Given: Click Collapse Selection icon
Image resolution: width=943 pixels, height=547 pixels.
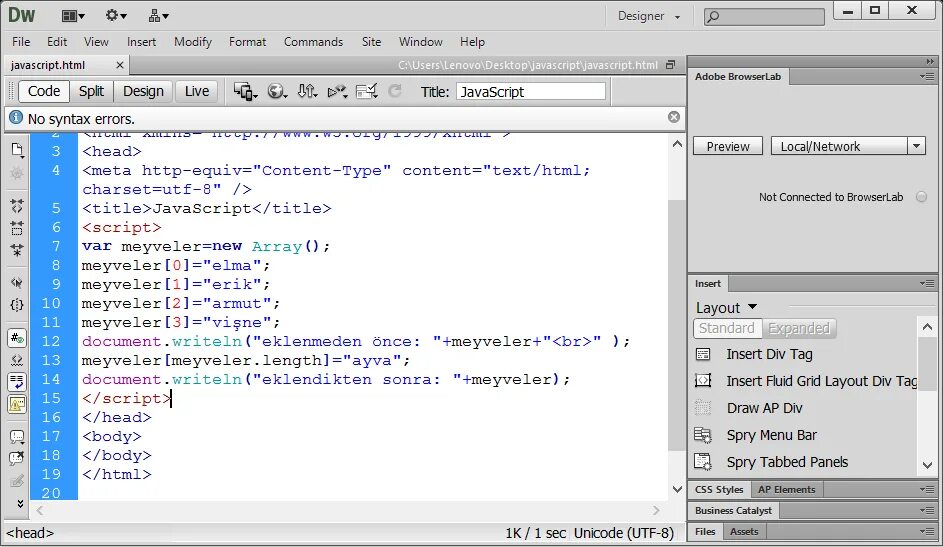Looking at the screenshot, I should point(17,228).
